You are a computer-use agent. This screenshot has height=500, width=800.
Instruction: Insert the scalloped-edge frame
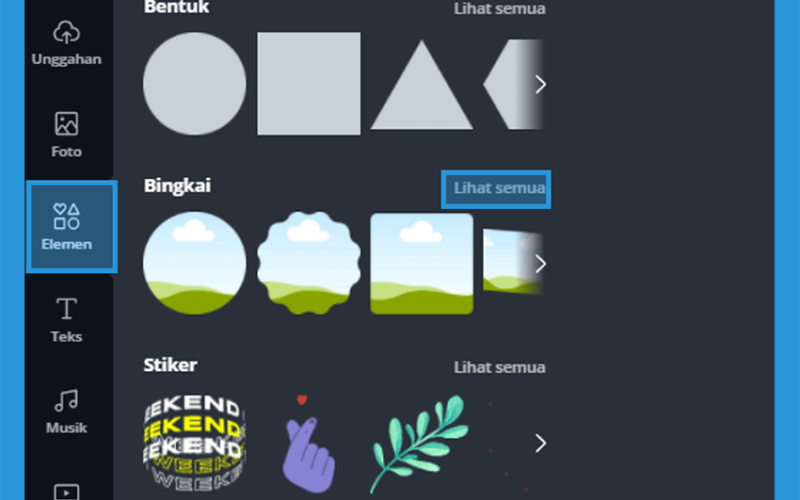[x=309, y=263]
